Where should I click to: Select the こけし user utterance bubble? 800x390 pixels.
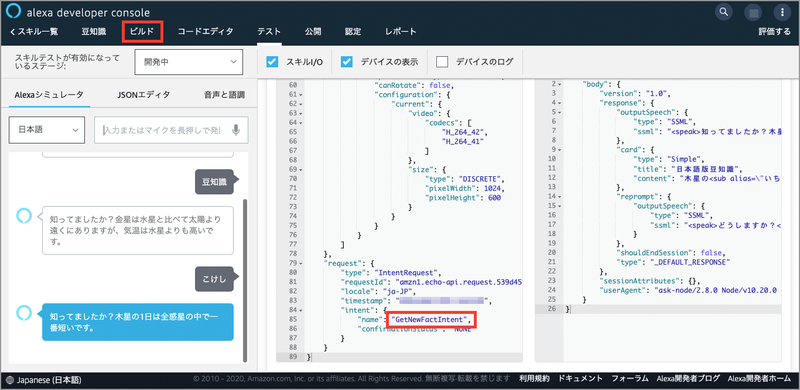click(214, 279)
